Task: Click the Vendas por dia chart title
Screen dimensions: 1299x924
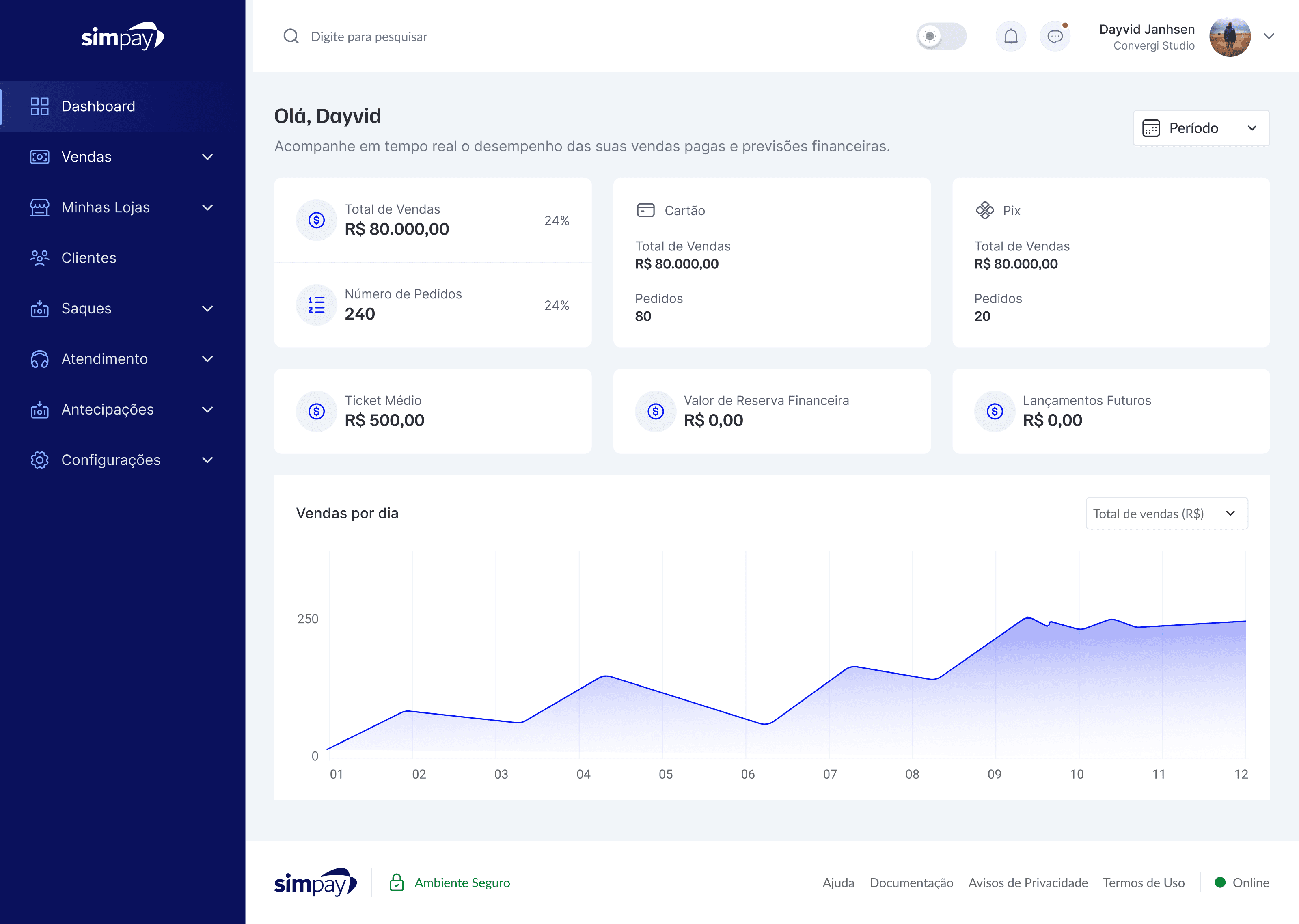Action: (x=347, y=513)
